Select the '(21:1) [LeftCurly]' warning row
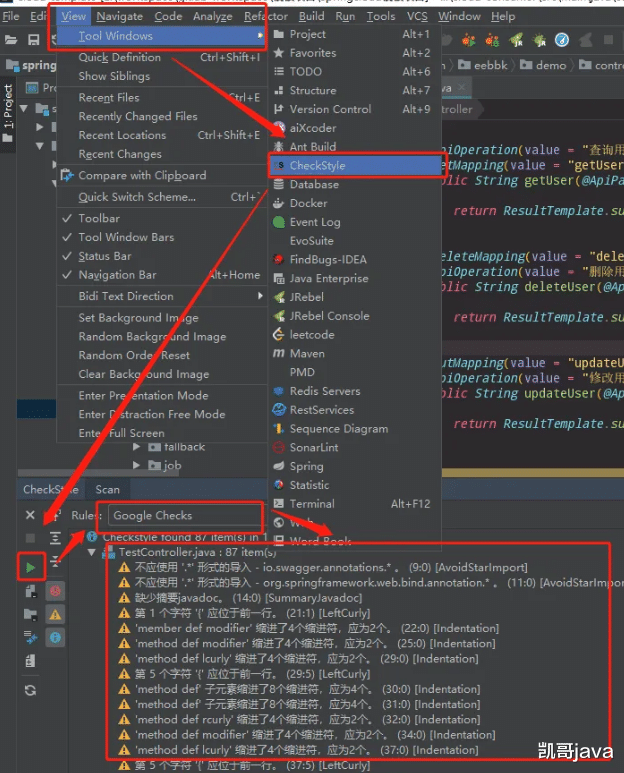Image resolution: width=624 pixels, height=773 pixels. [244, 613]
